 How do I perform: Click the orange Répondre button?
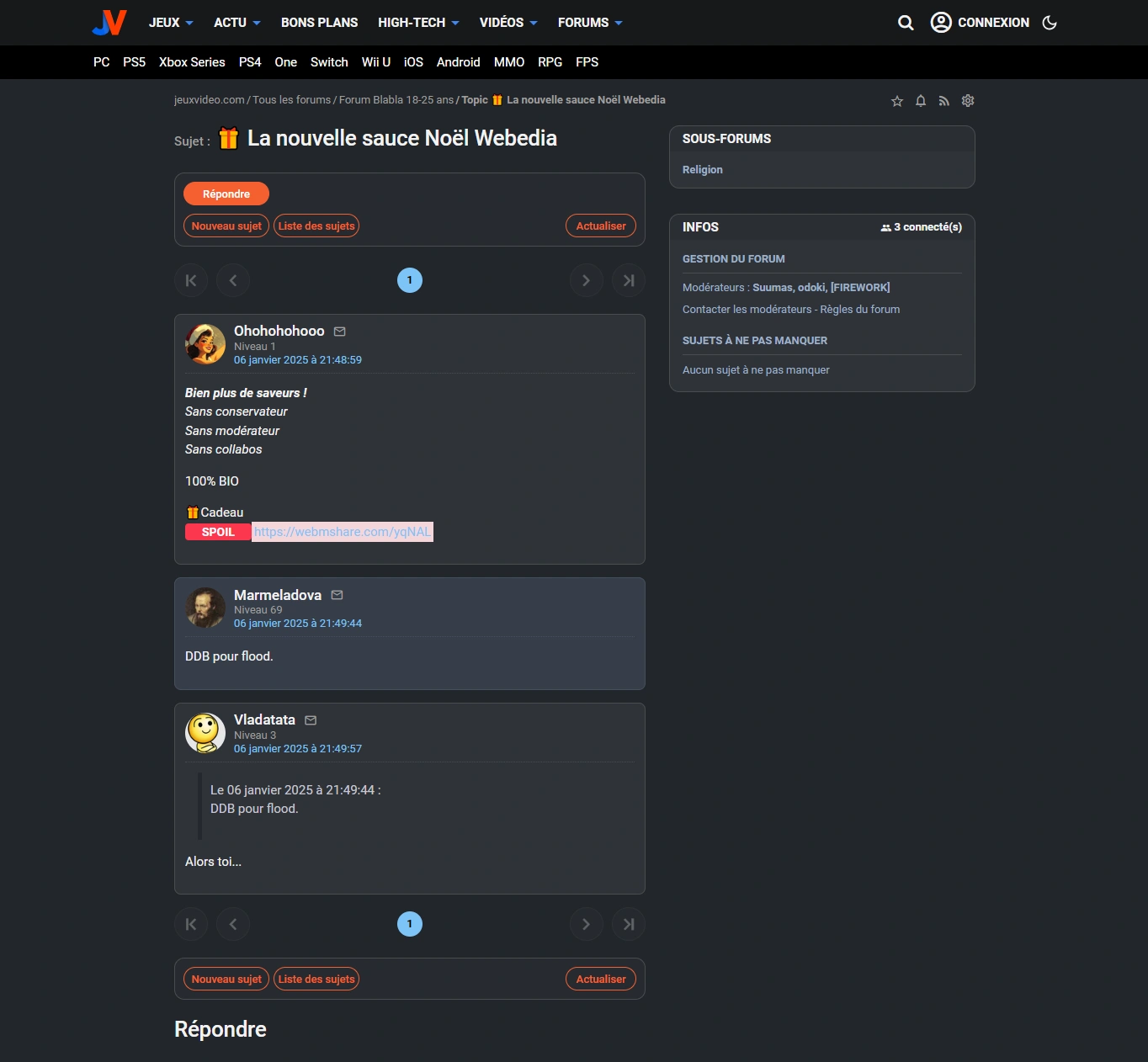226,194
